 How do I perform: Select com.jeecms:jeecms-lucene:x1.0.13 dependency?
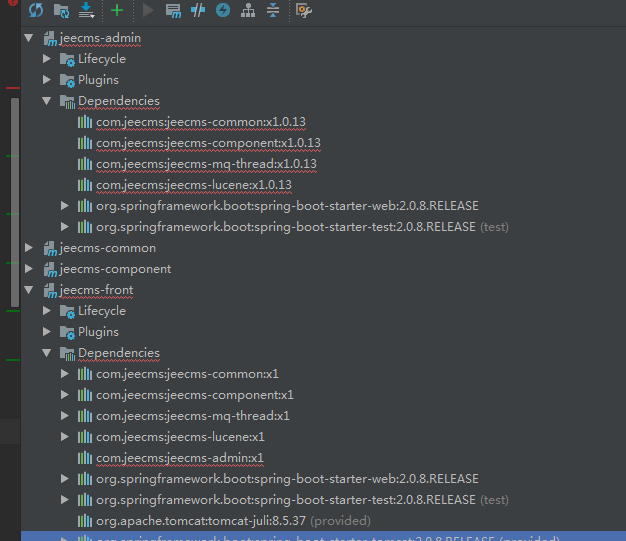click(x=193, y=185)
